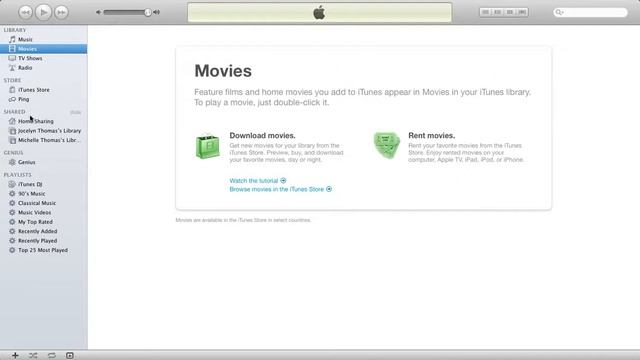Click the Genius atom icon
Viewport: 640px width, 360px height.
point(12,162)
